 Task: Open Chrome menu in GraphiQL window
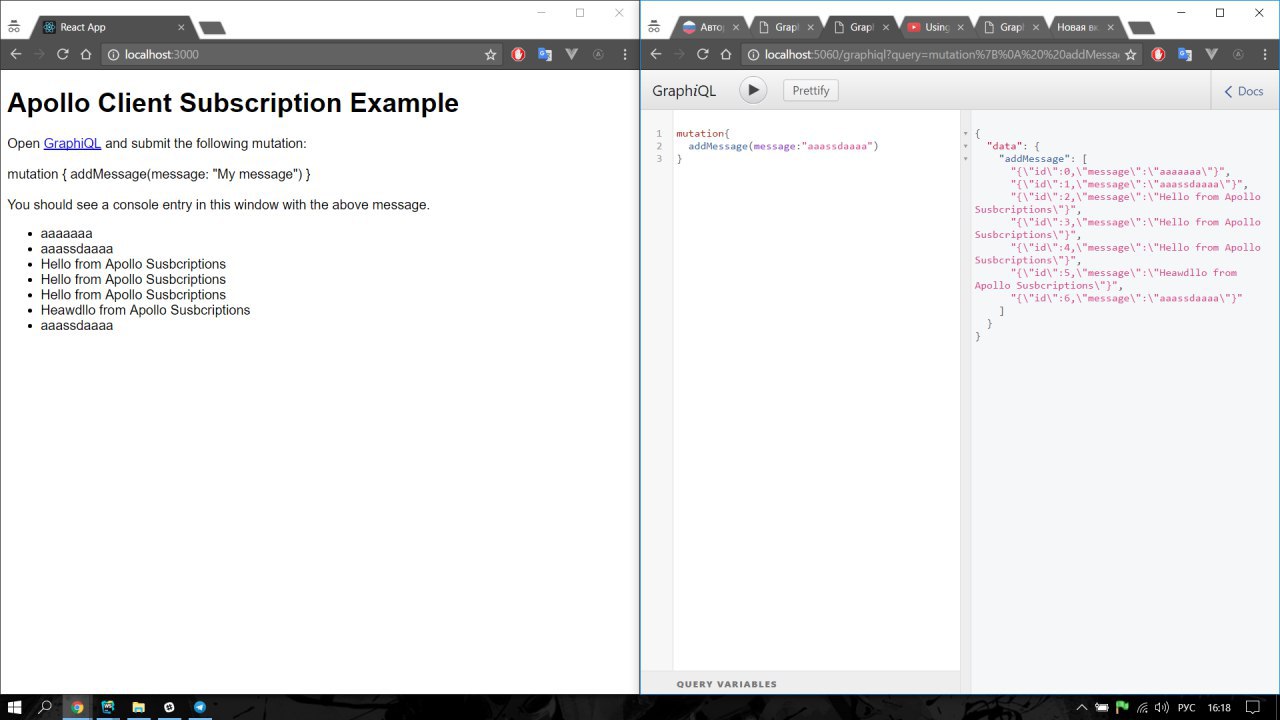(1265, 55)
